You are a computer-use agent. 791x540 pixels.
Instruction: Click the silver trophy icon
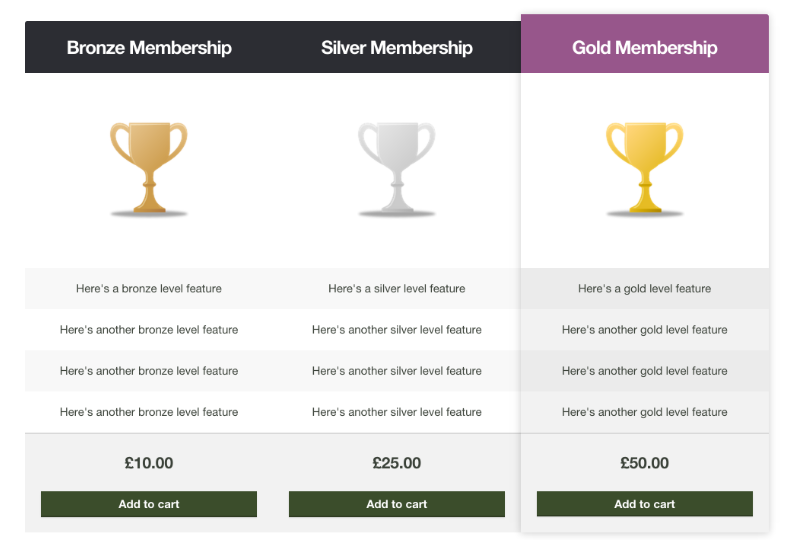(397, 167)
